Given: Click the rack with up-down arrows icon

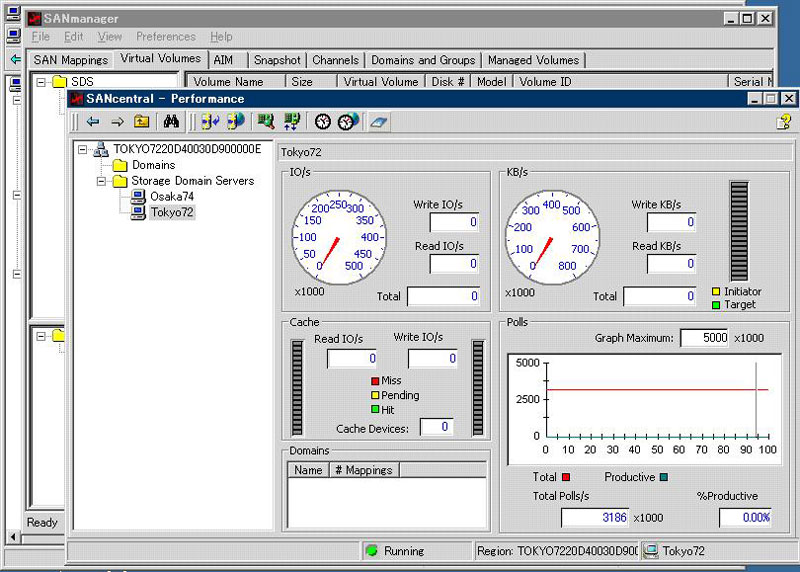Looking at the screenshot, I should [x=292, y=121].
